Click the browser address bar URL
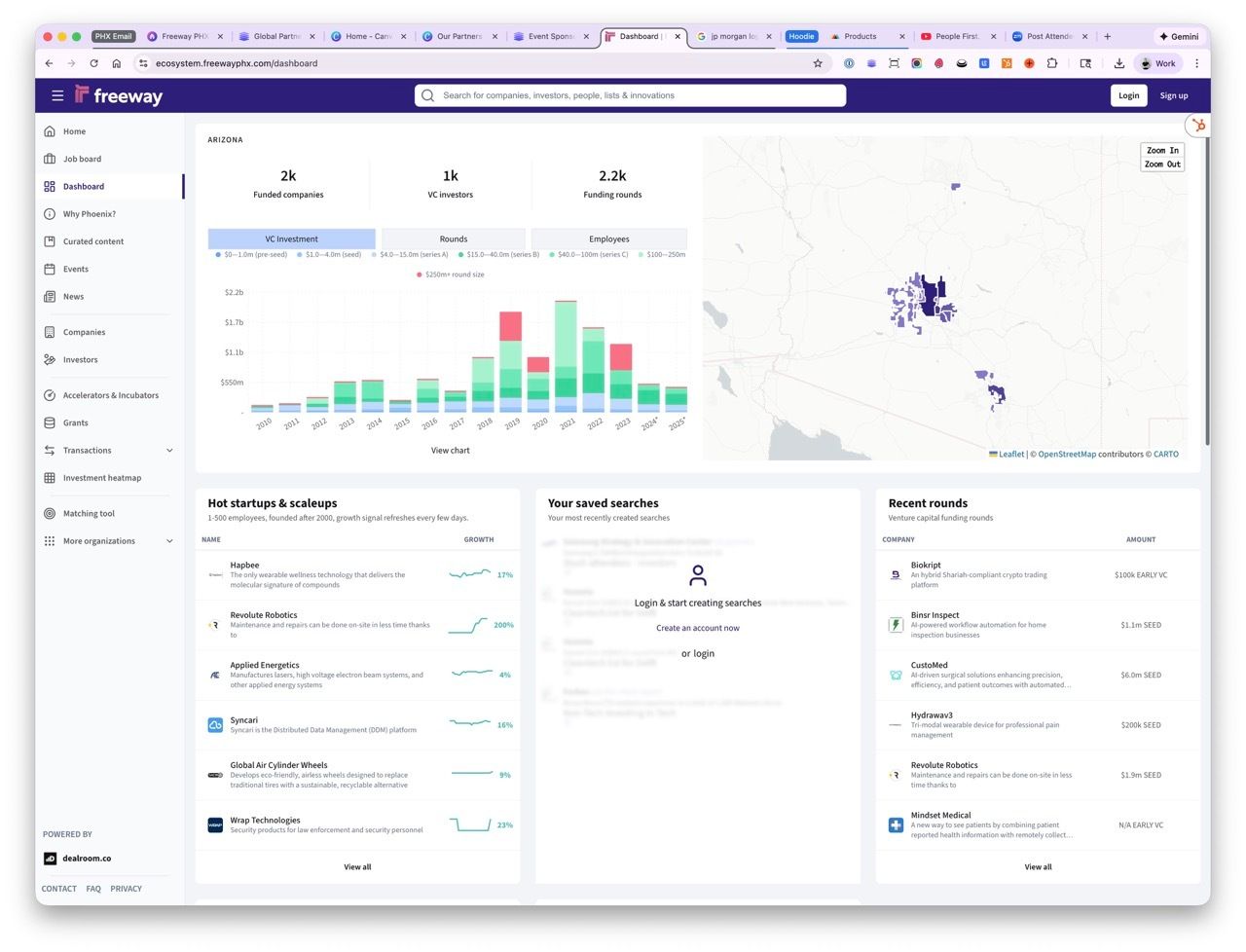Viewport: 1246px width, 952px height. (x=237, y=63)
